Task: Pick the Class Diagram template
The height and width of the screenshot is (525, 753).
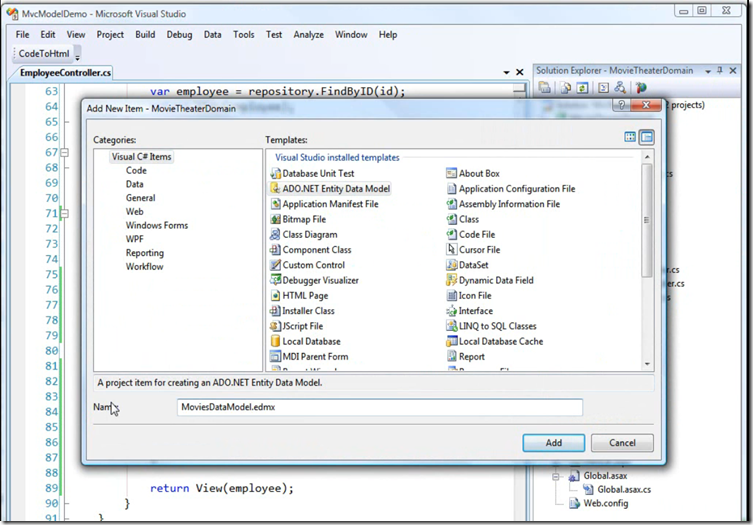Action: coord(304,235)
